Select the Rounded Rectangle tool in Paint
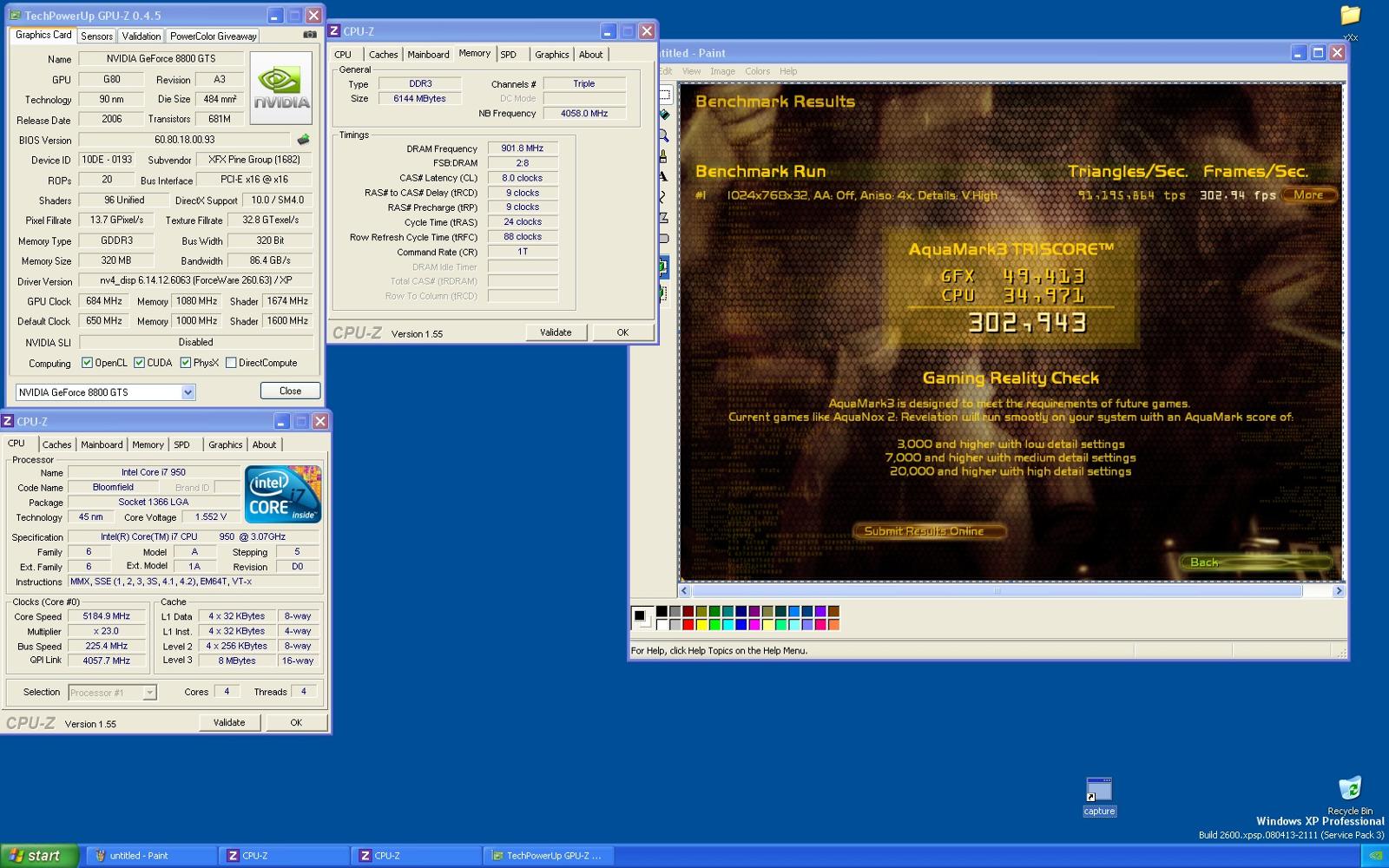 (664, 239)
